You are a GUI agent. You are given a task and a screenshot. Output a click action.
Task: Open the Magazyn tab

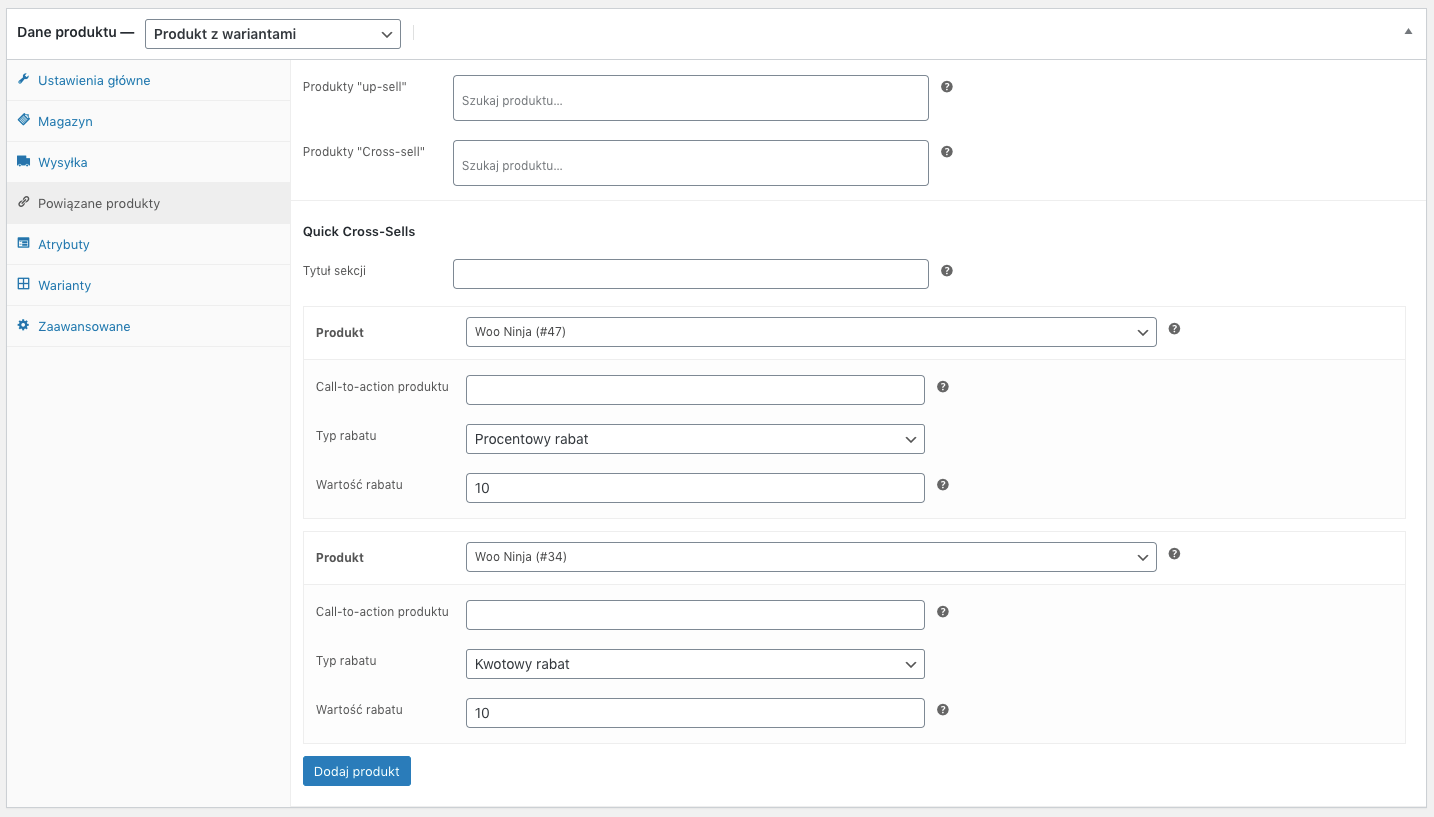148,121
